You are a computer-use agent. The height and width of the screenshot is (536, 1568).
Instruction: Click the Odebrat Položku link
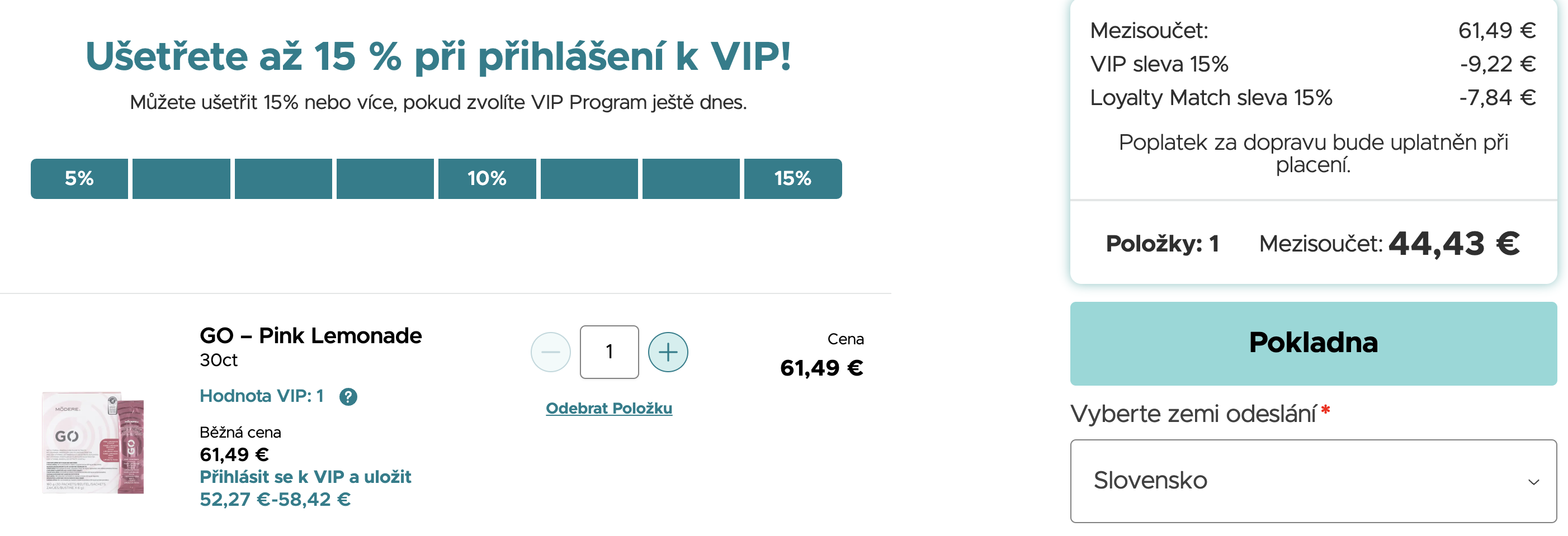(609, 408)
